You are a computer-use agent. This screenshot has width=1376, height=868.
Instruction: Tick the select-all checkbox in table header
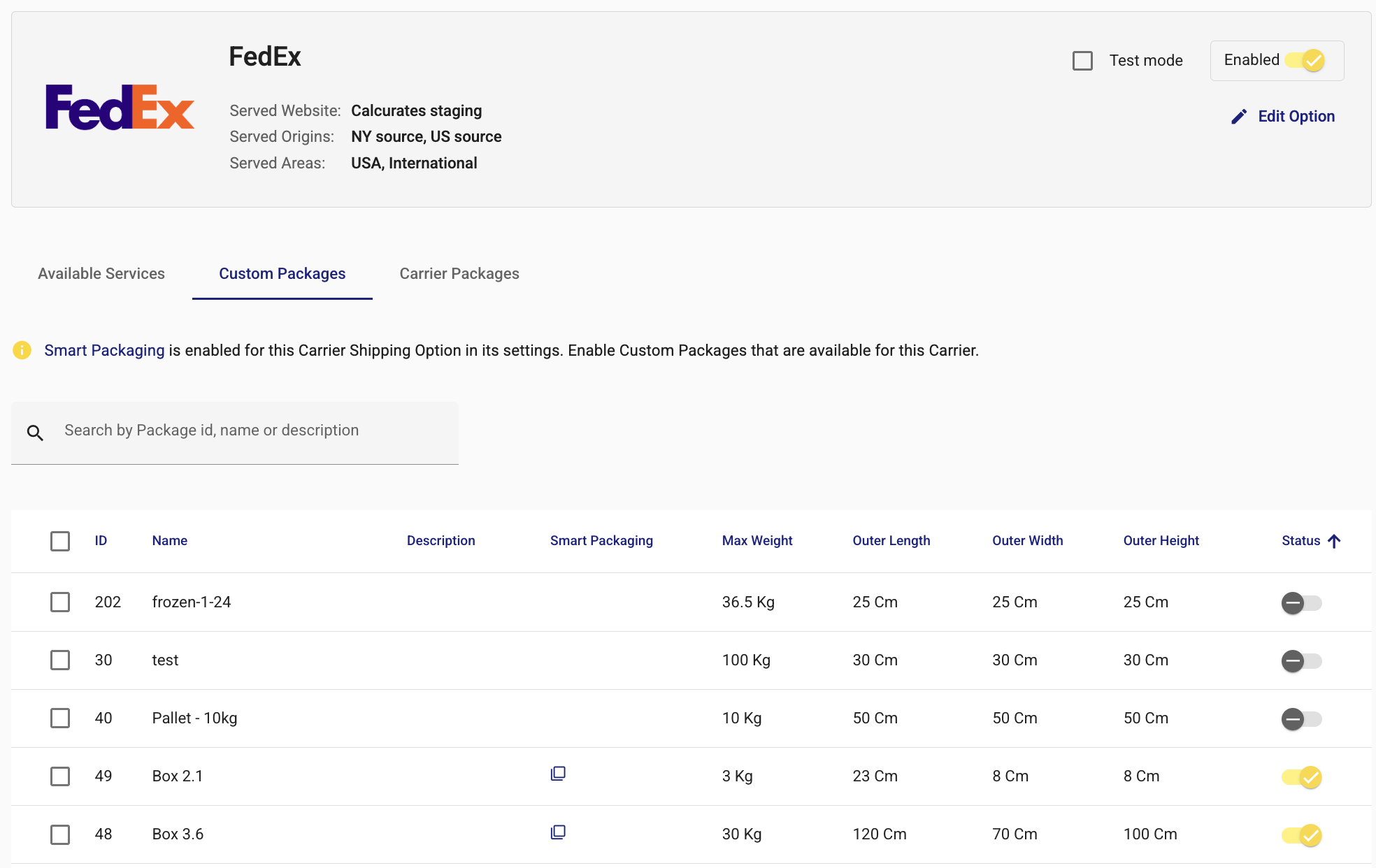(60, 541)
